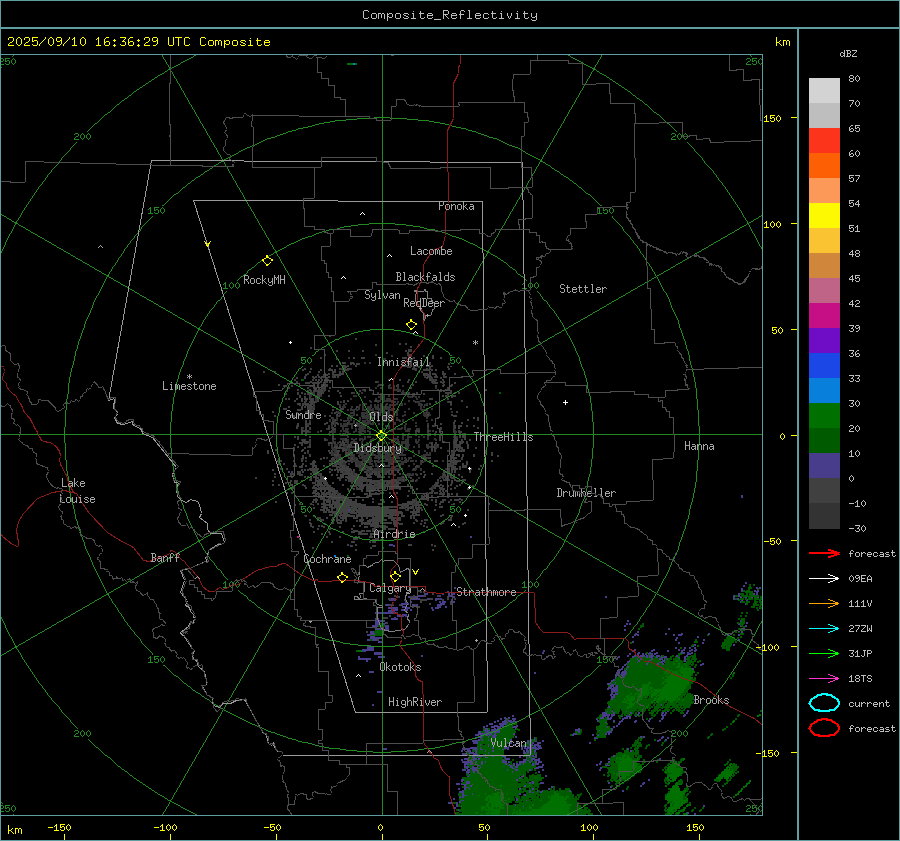Select the purple 10 dBZ color swatch
Screen dimensions: 900x841
824,466
